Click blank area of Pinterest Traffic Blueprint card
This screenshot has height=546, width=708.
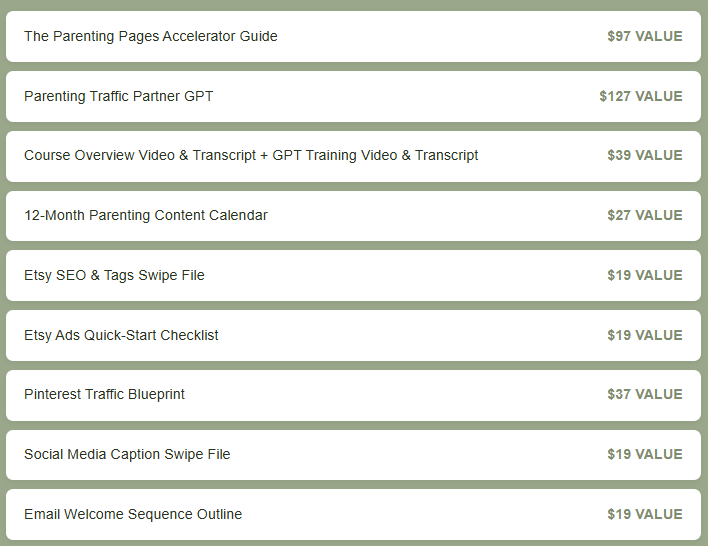[x=393, y=395]
